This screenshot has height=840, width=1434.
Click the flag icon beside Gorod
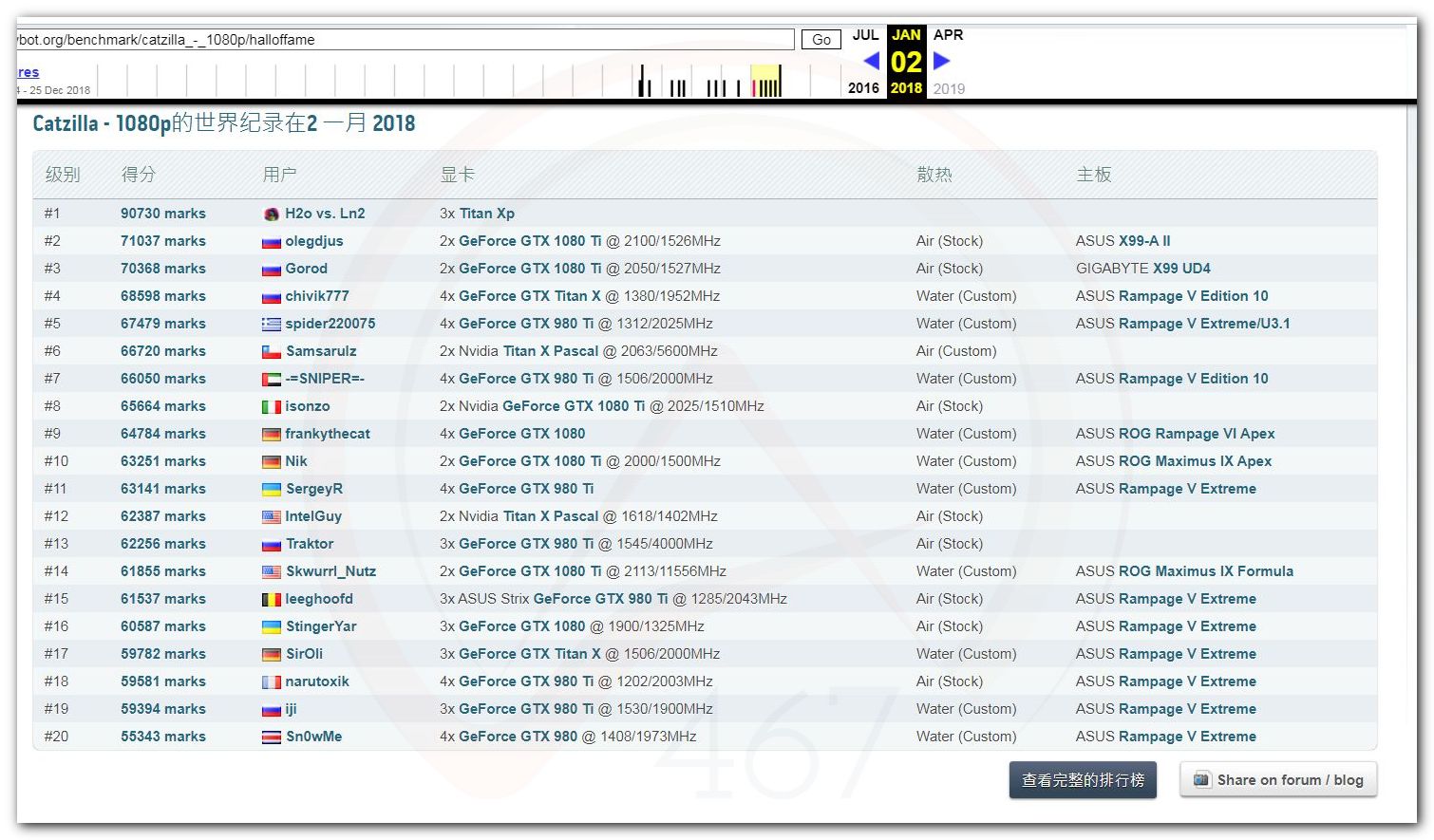[272, 270]
